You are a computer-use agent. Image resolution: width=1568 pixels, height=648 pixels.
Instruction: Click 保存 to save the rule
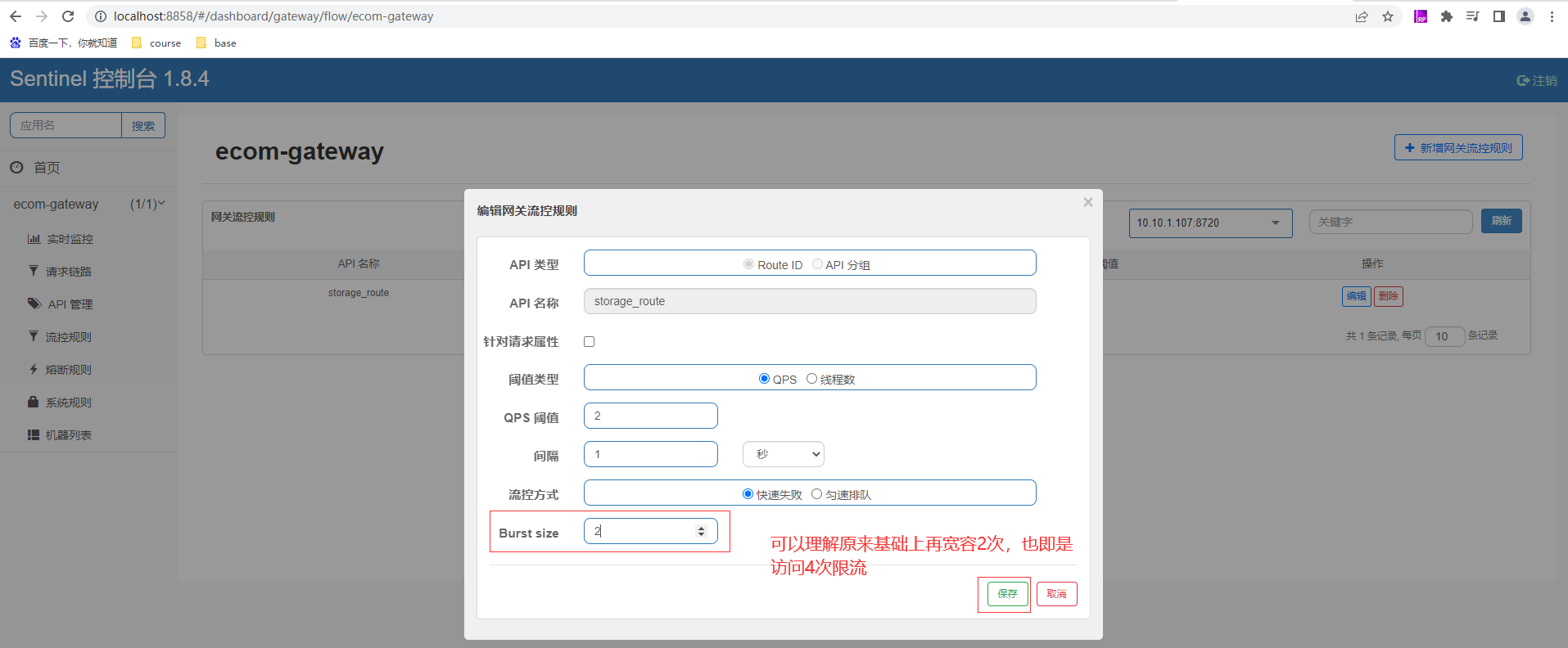tap(1007, 594)
